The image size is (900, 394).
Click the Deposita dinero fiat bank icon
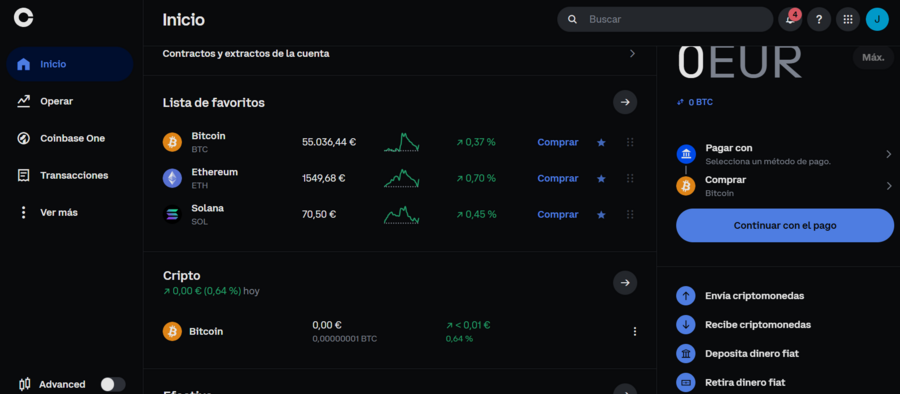[x=685, y=353]
